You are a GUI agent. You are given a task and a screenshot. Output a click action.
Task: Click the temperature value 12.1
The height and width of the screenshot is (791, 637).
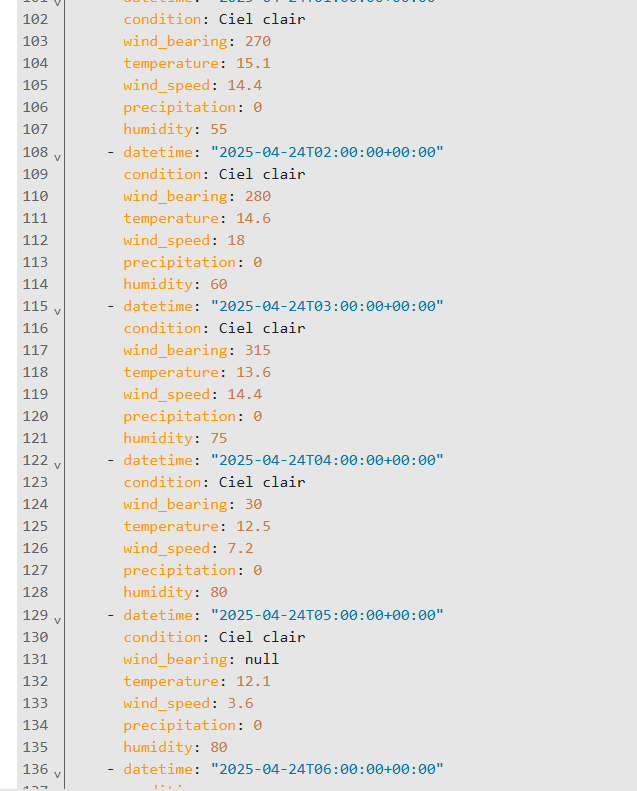tap(253, 681)
